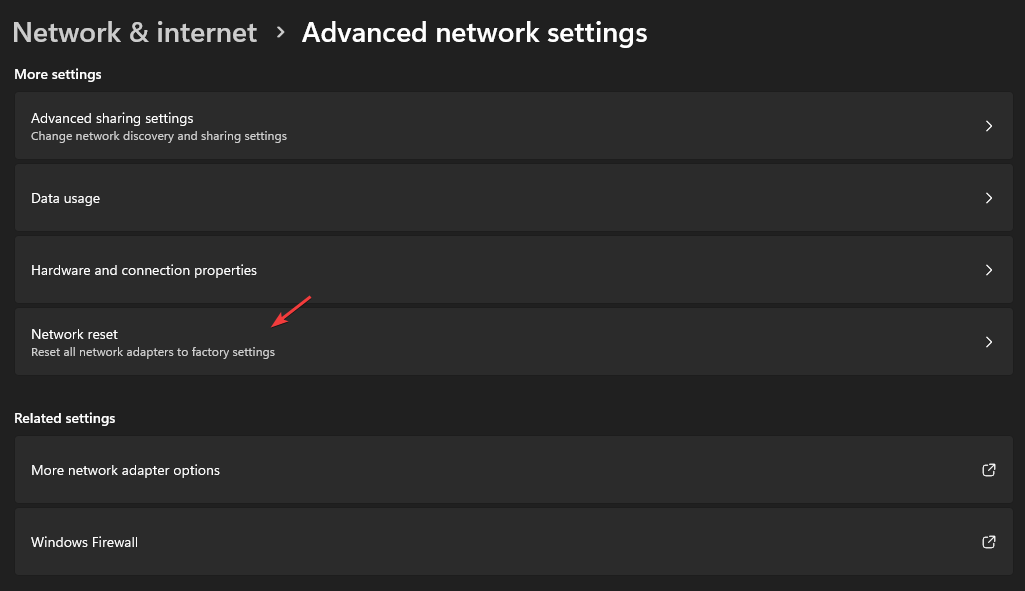
Task: Click the Related settings section heading
Action: (x=65, y=418)
